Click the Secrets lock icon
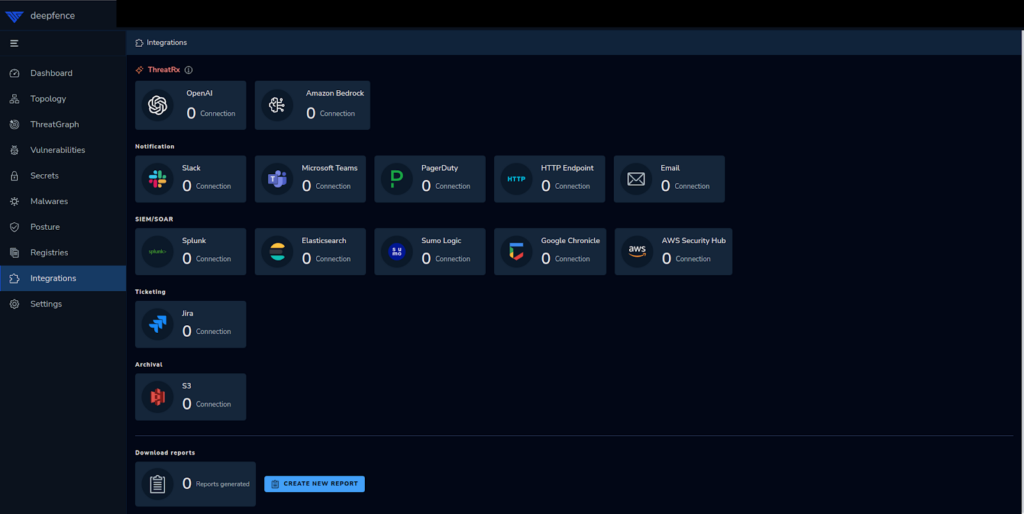The width and height of the screenshot is (1024, 514). [x=14, y=176]
